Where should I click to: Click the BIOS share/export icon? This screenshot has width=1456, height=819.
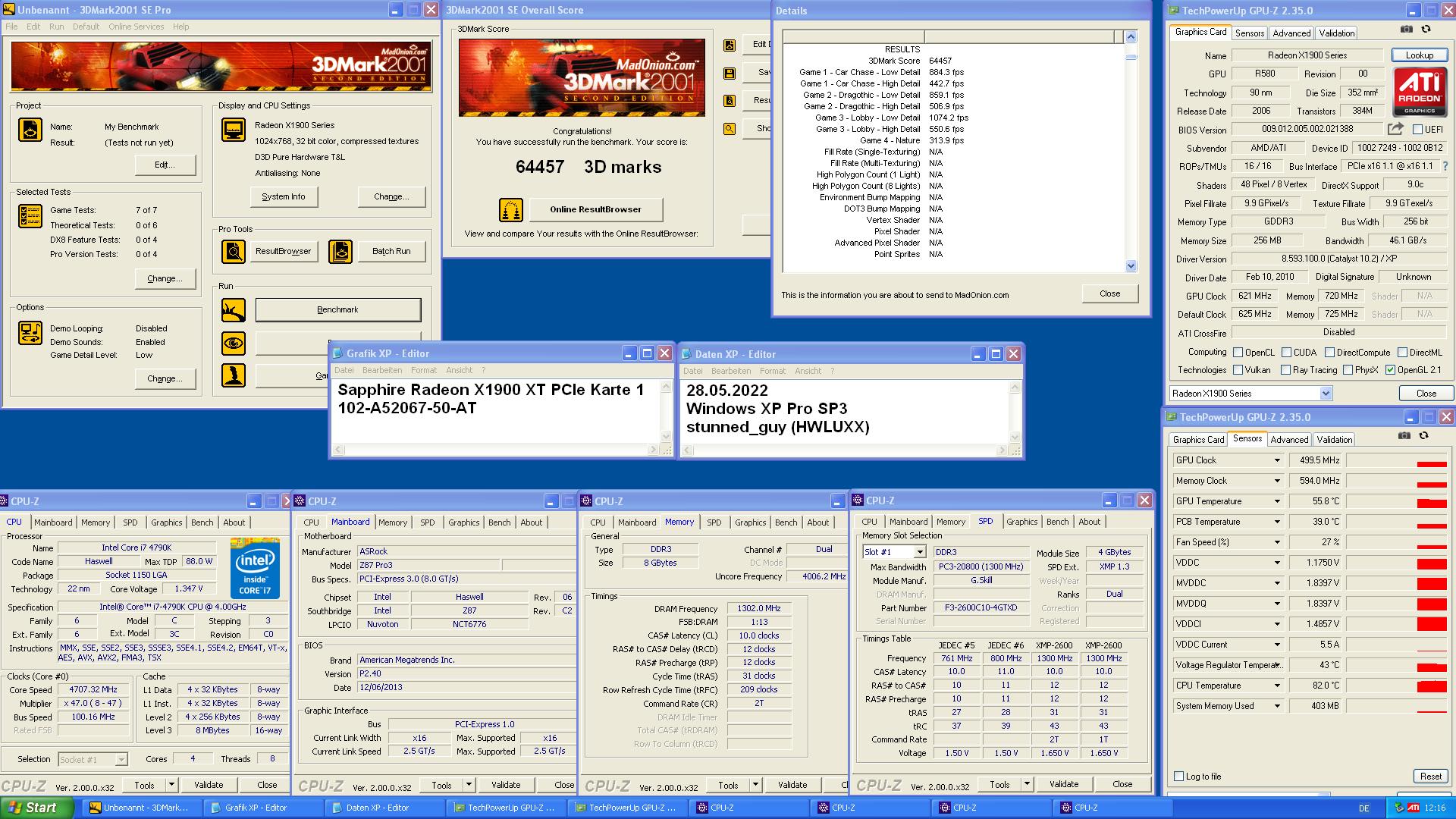(x=1395, y=129)
